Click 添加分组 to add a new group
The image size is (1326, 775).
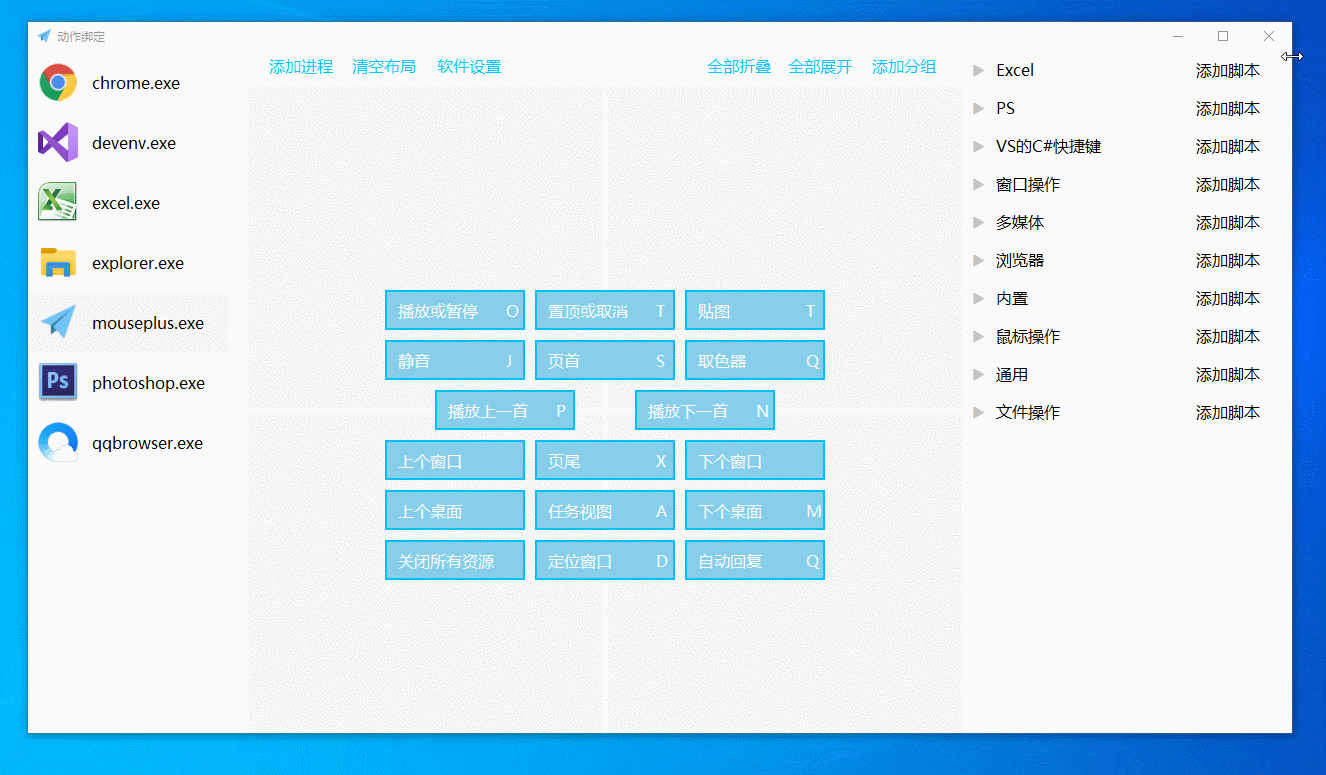click(x=903, y=66)
